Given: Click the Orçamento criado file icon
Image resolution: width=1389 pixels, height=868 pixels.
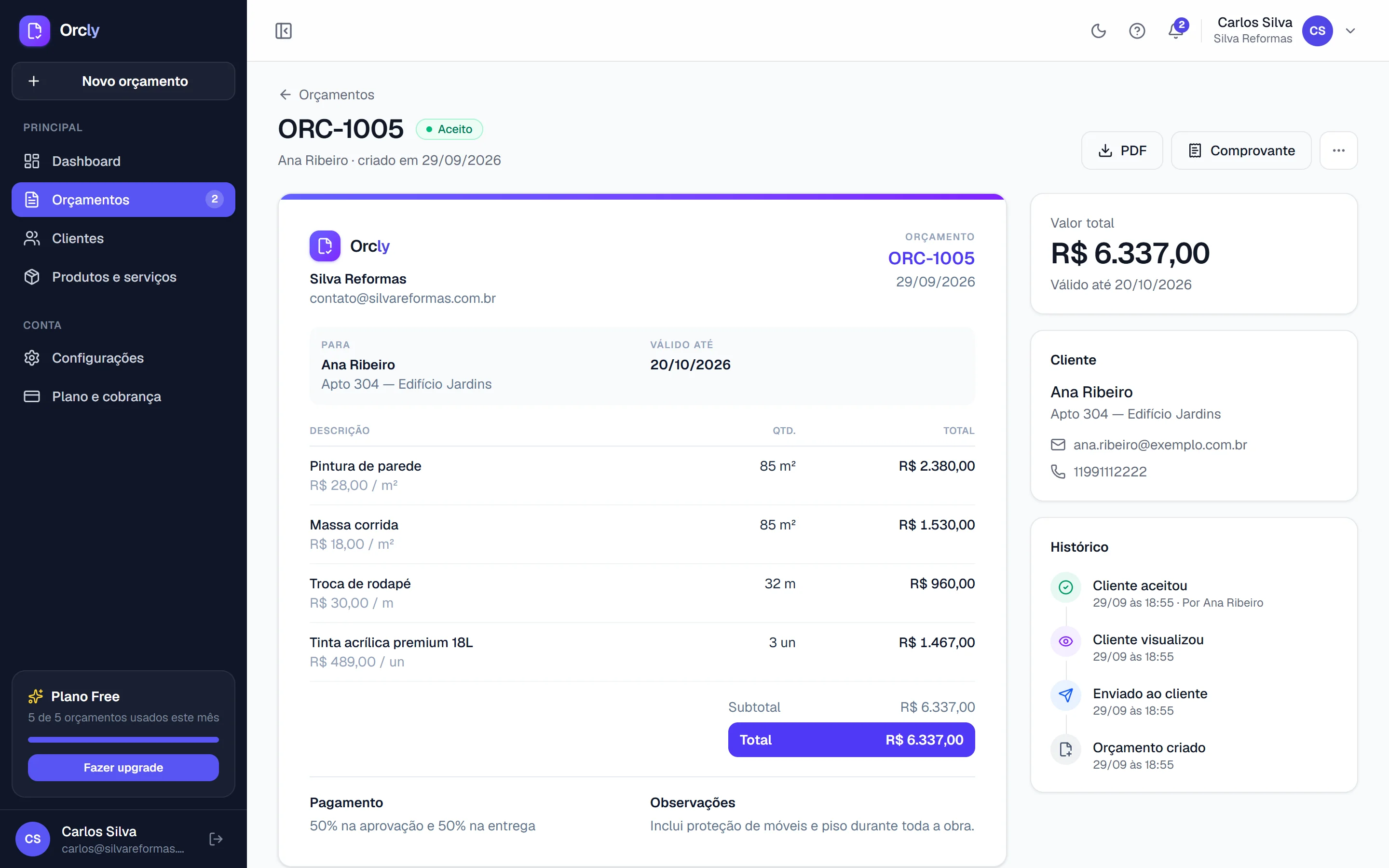Looking at the screenshot, I should click(1066, 749).
